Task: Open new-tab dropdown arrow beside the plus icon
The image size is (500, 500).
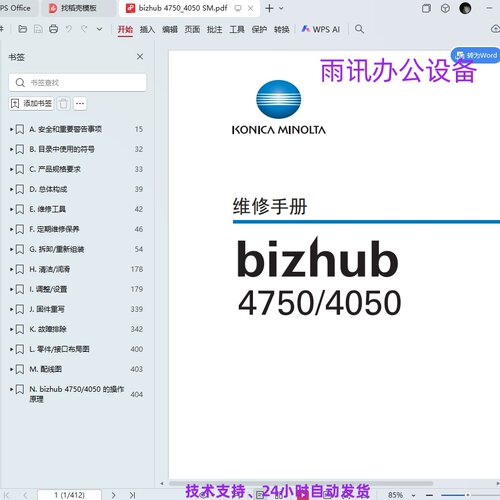Action: point(281,8)
